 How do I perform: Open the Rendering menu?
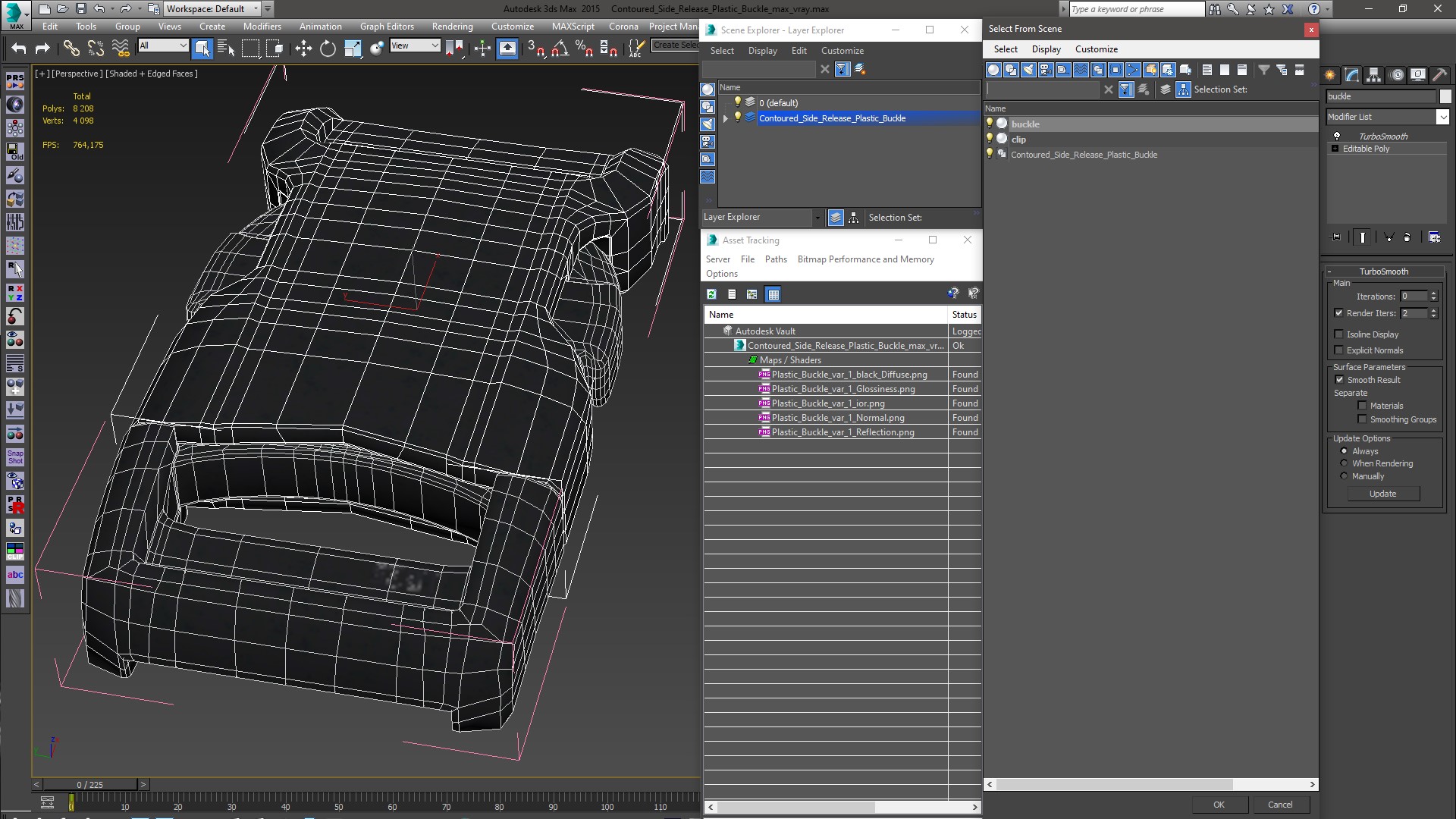pyautogui.click(x=452, y=26)
